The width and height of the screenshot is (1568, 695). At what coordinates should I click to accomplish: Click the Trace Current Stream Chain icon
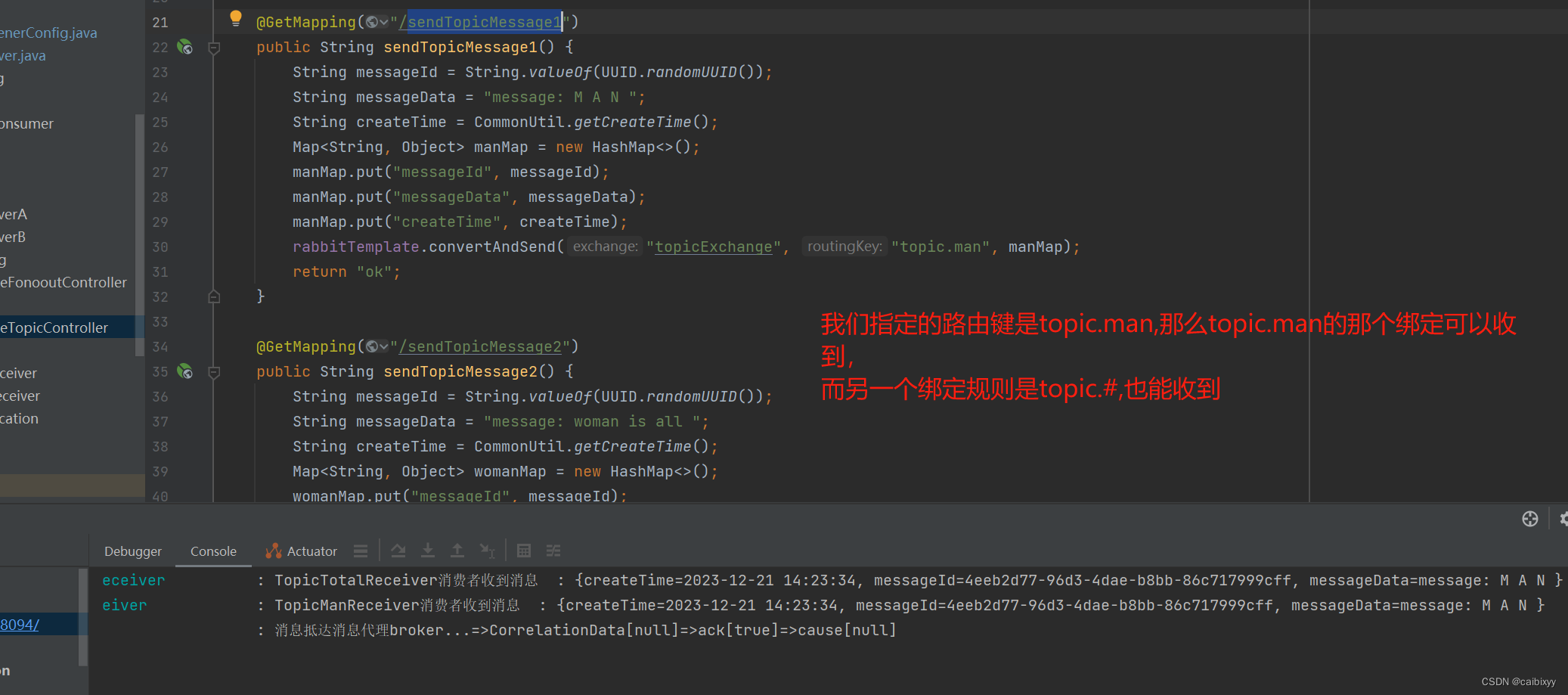click(553, 551)
